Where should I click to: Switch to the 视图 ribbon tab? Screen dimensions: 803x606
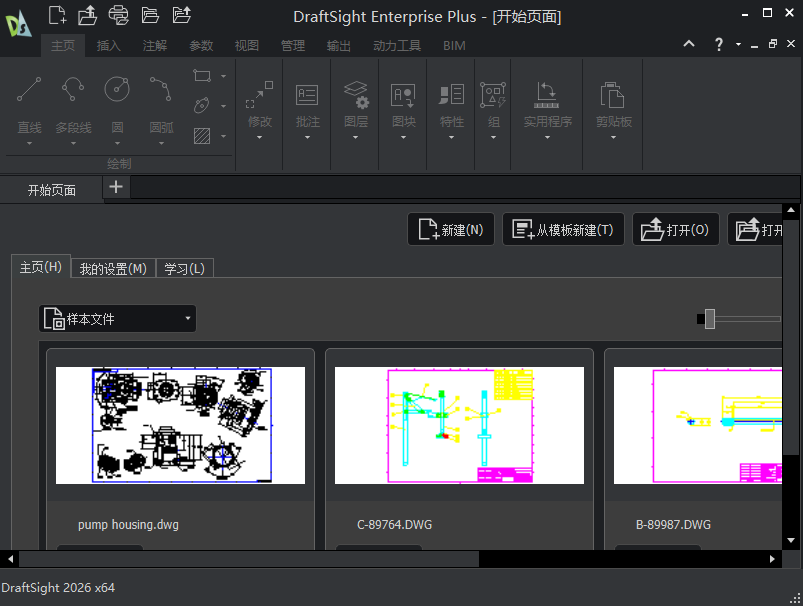pos(246,46)
